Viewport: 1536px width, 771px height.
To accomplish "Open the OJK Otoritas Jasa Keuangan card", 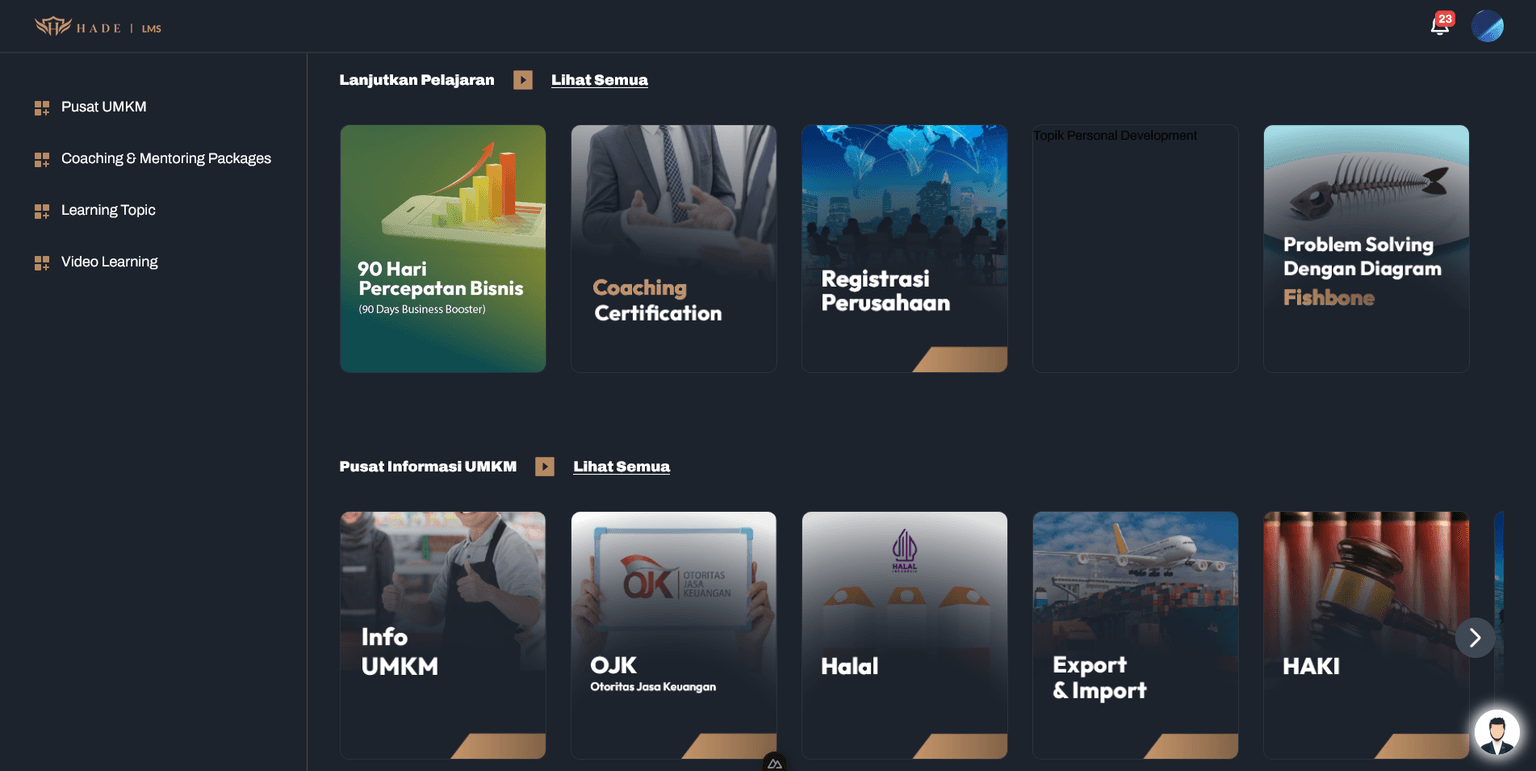I will 673,635.
